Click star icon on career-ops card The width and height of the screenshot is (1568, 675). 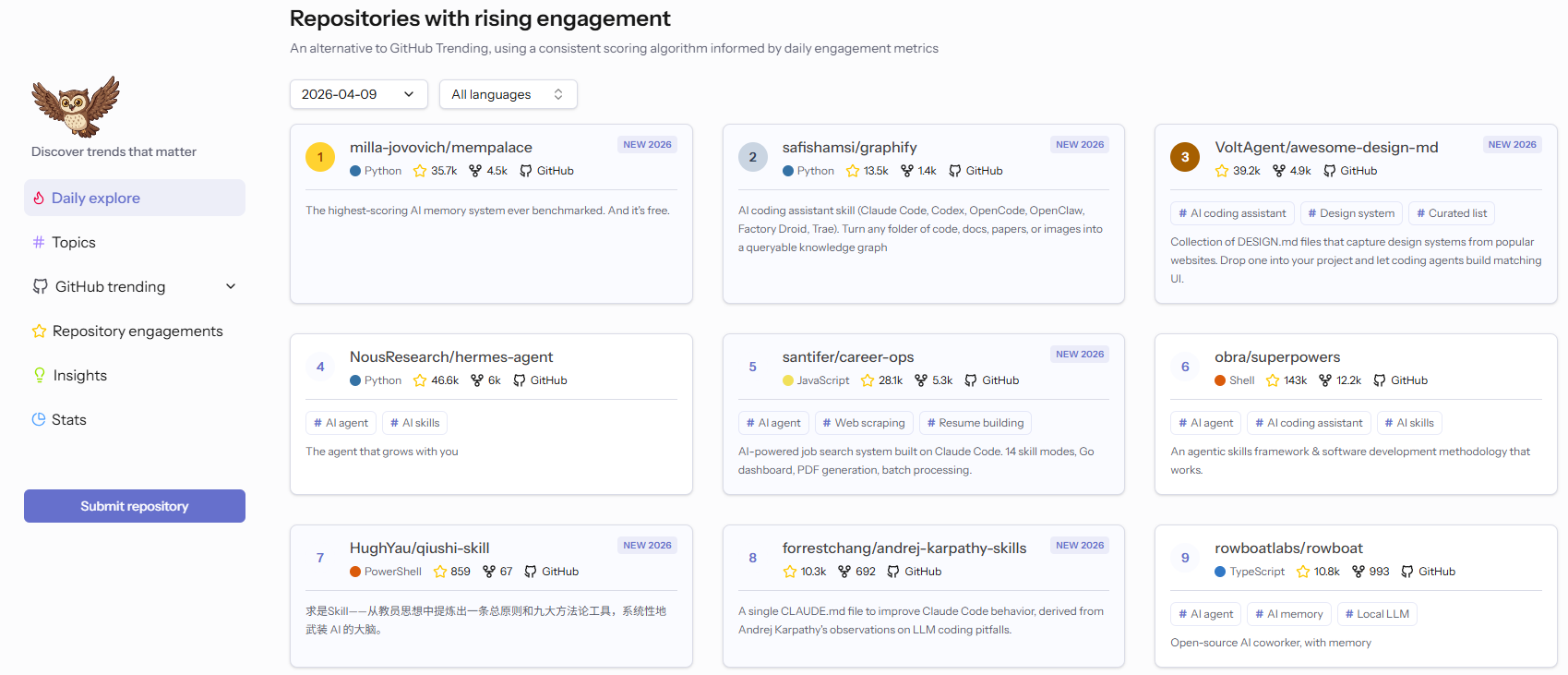pyautogui.click(x=868, y=380)
